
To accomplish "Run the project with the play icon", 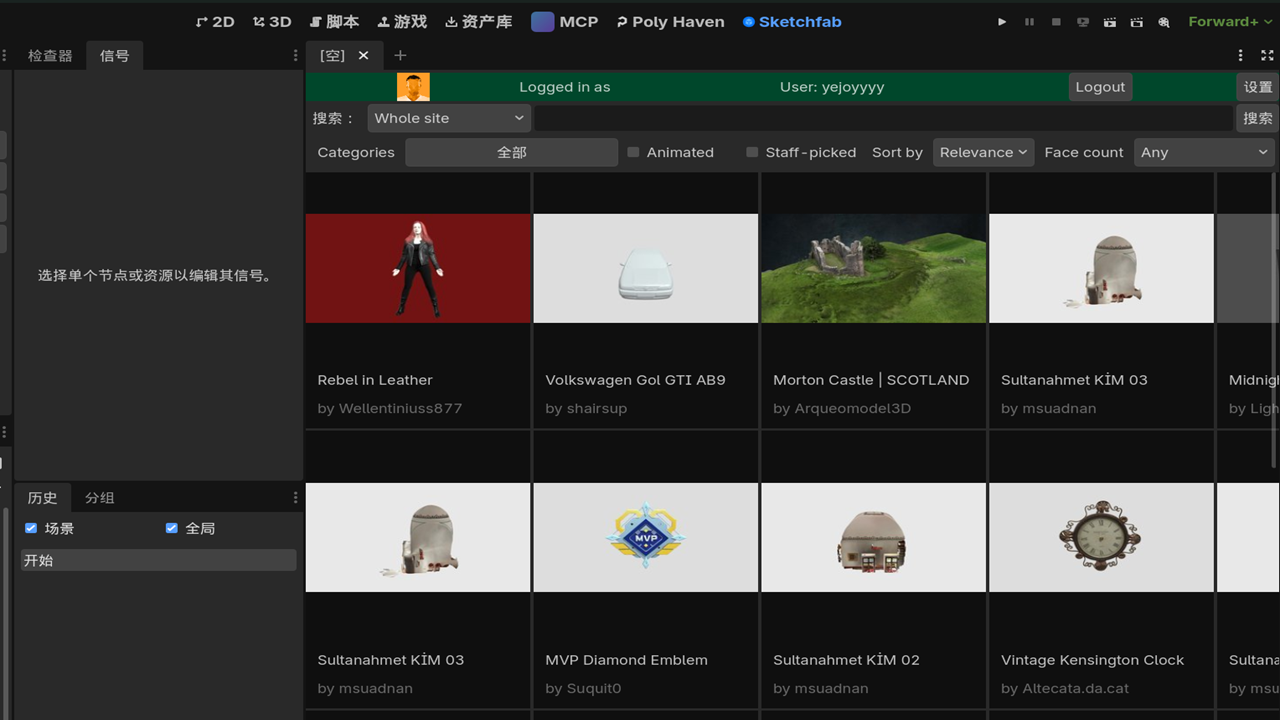I will coord(1003,22).
